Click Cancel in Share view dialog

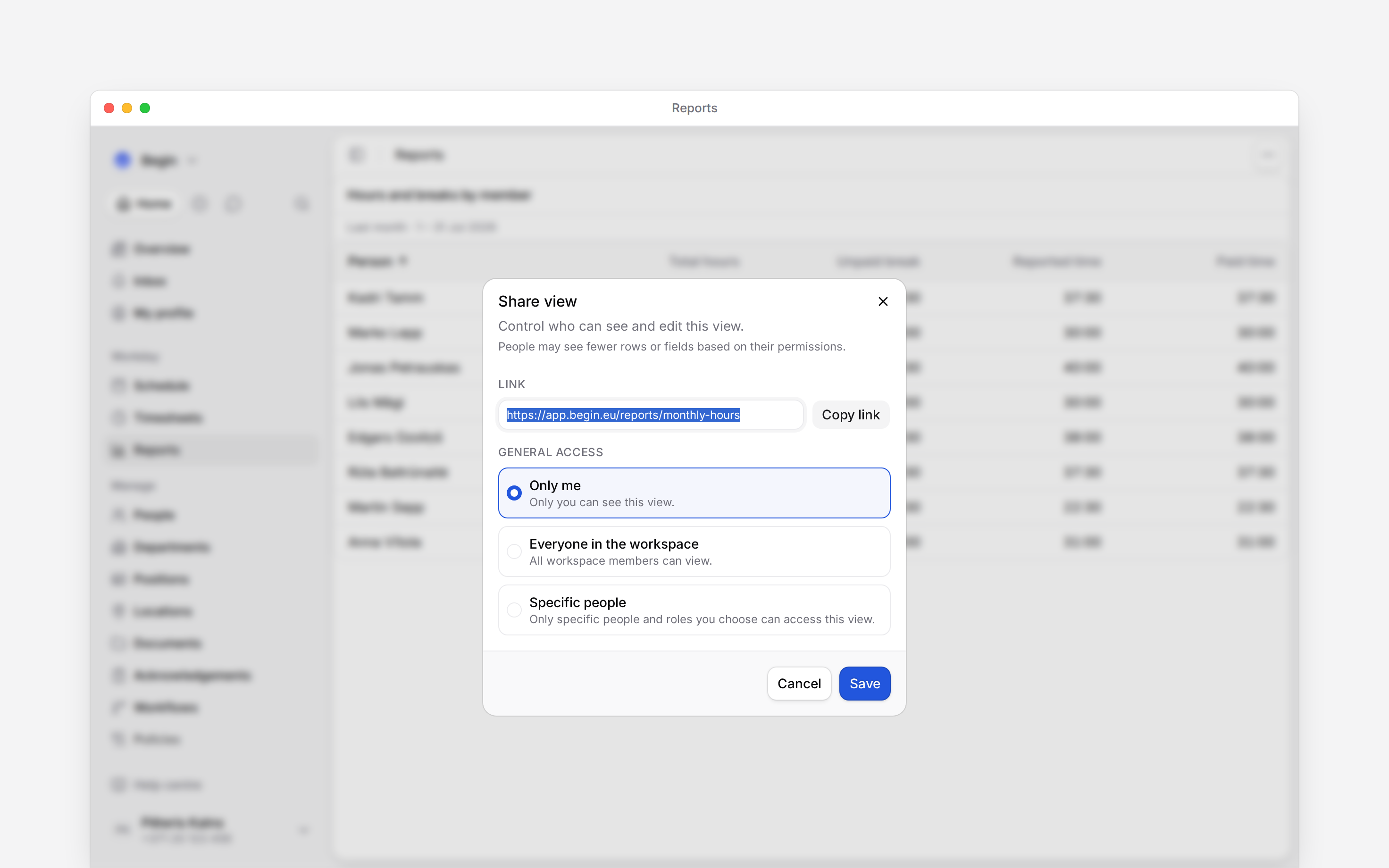coord(799,683)
